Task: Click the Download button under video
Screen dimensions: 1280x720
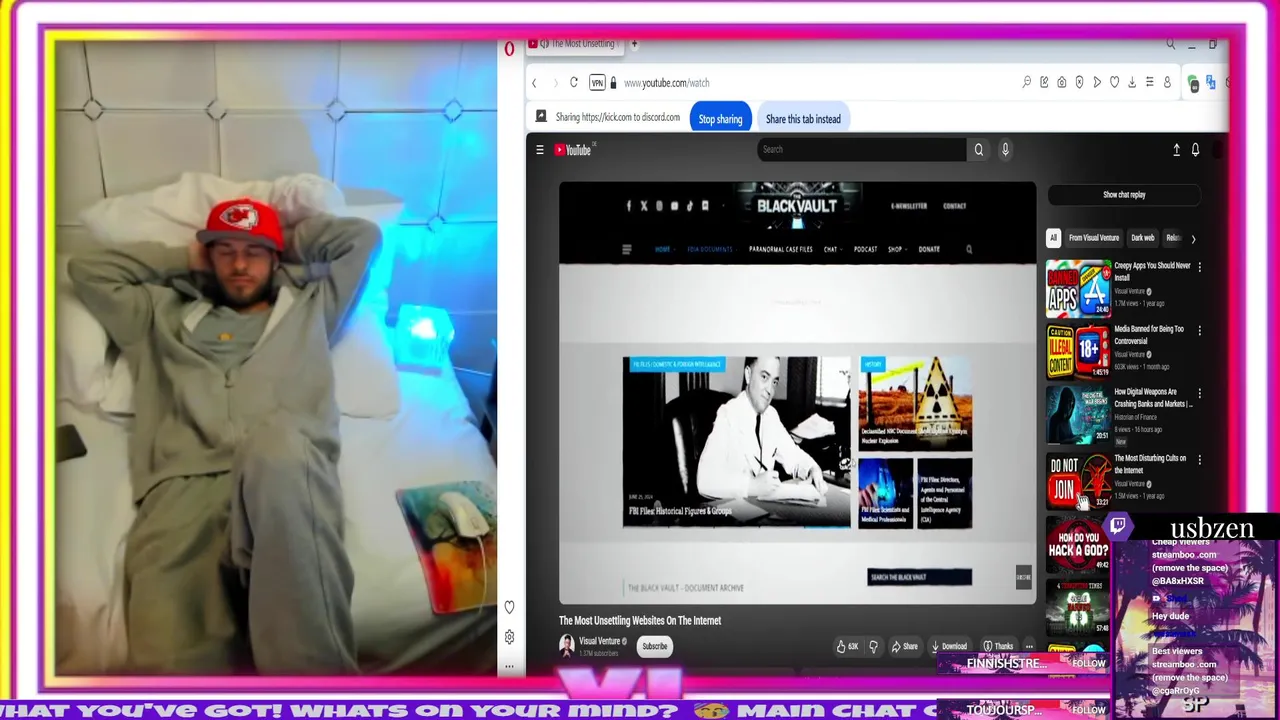Action: tap(949, 647)
